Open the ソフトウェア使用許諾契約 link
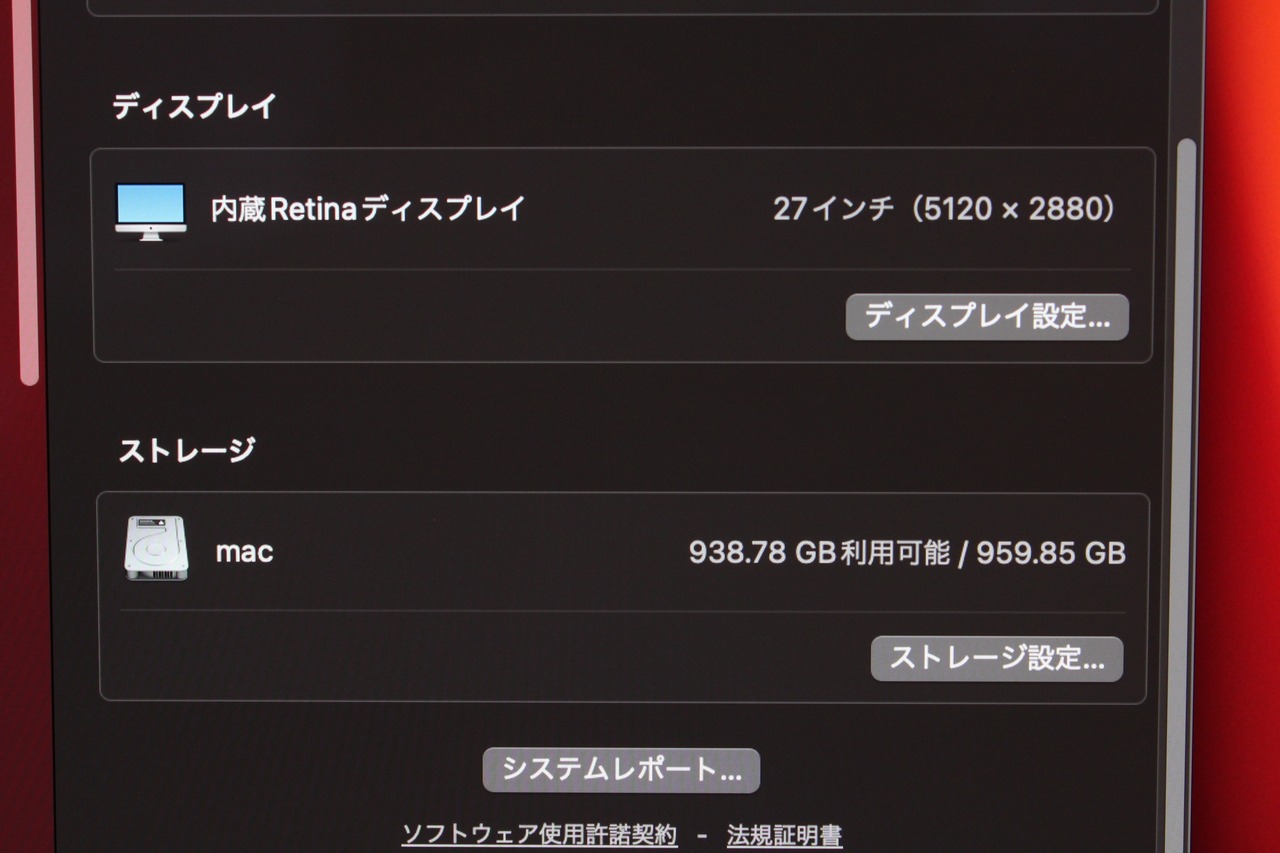1280x853 pixels. [540, 835]
